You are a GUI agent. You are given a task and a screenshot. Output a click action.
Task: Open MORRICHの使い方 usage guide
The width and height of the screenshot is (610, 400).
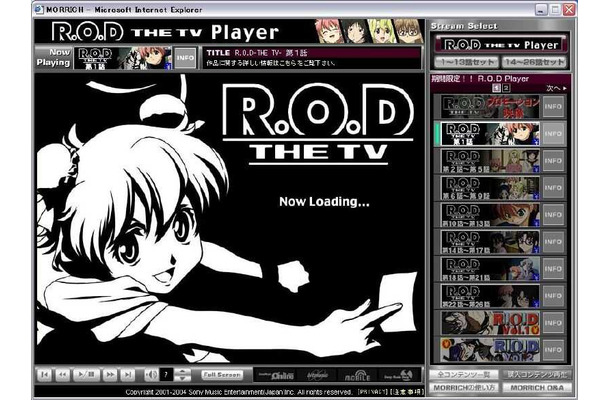coord(463,388)
